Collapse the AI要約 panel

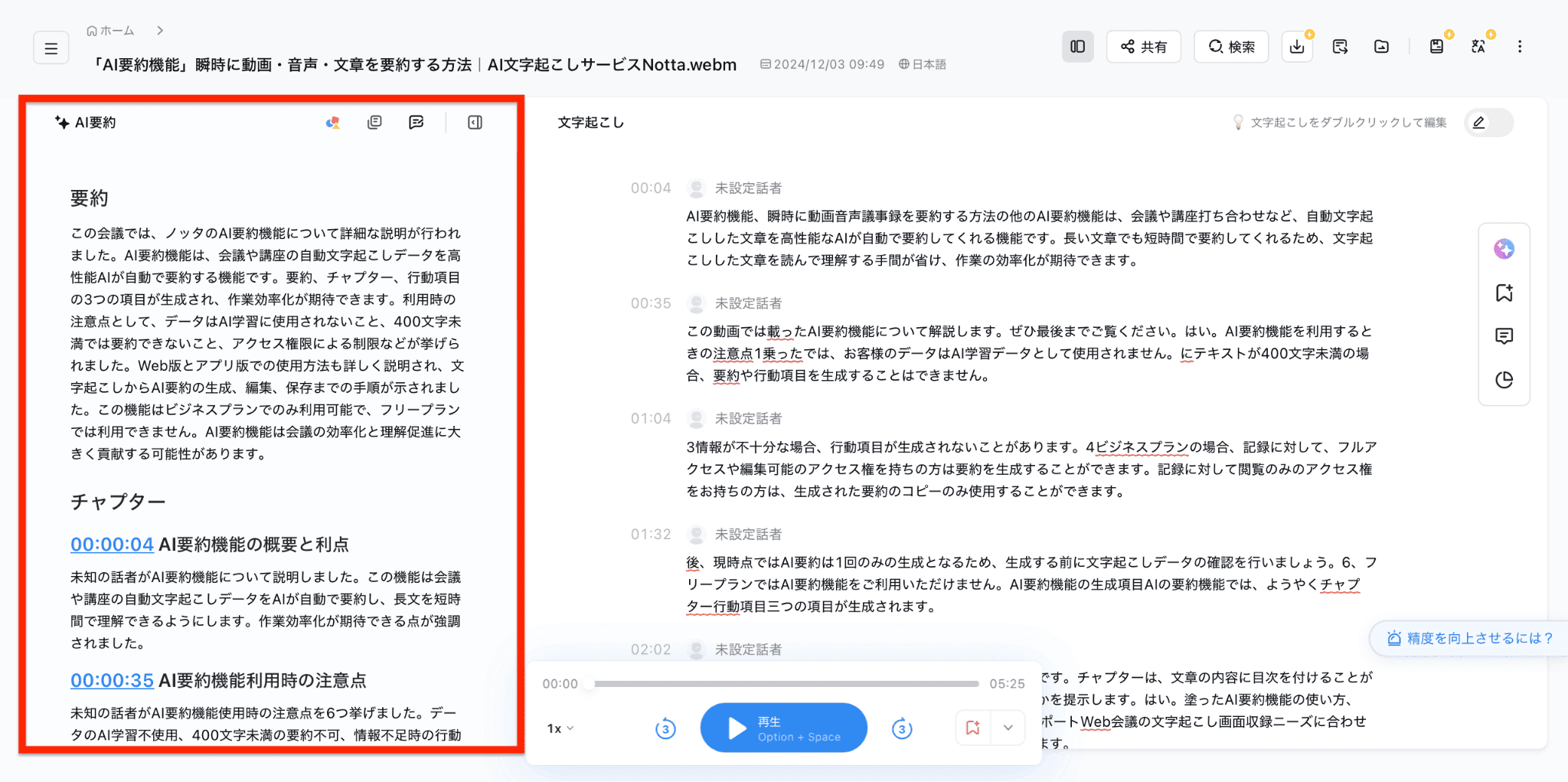point(475,123)
